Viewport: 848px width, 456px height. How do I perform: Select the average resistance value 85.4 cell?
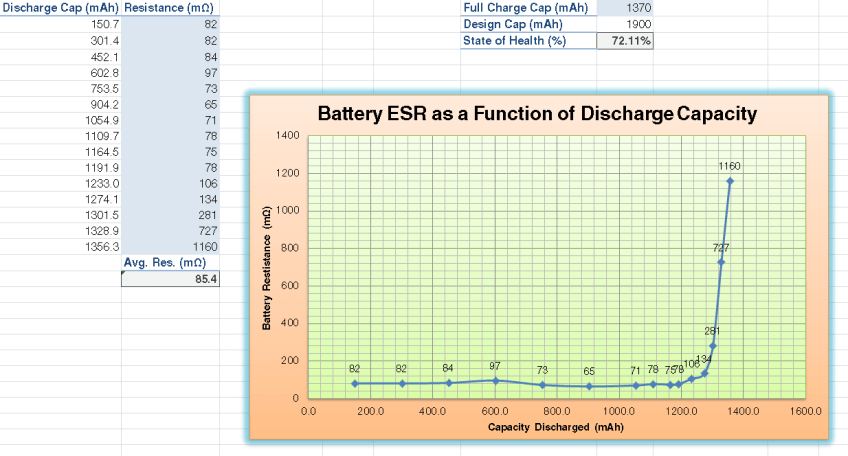[x=170, y=279]
